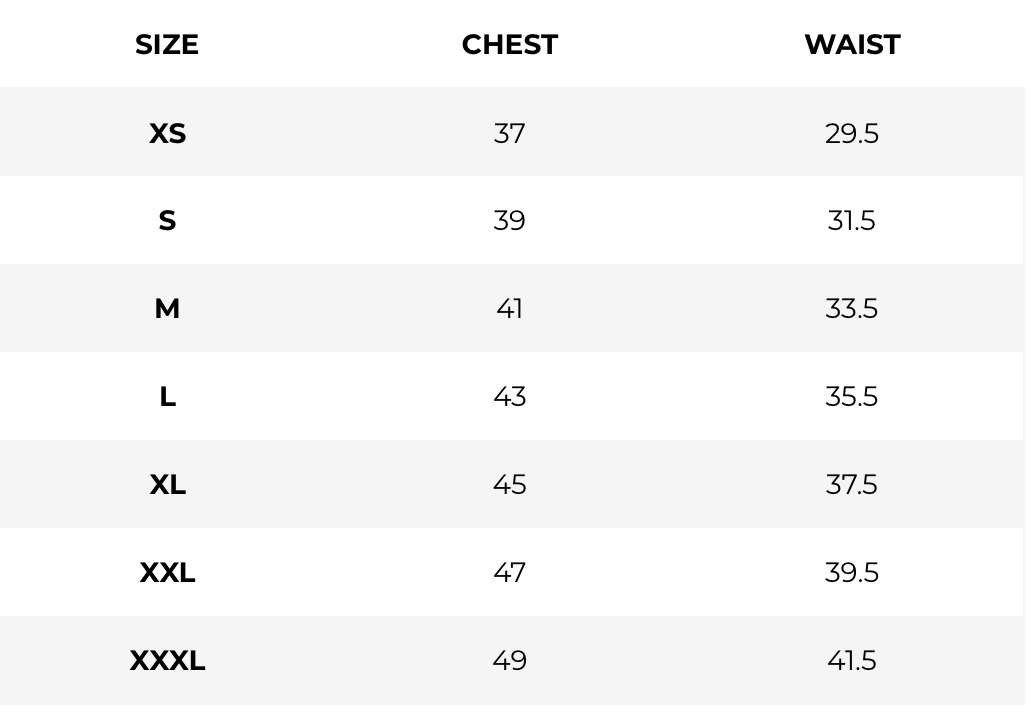The height and width of the screenshot is (712, 1030).
Task: Click chest value 41
Action: [x=509, y=308]
